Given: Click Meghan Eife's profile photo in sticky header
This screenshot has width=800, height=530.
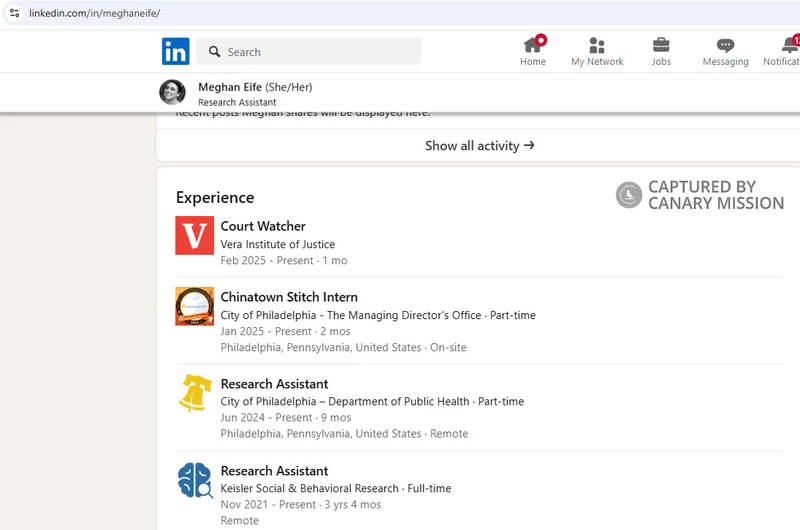Looking at the screenshot, I should click(172, 92).
